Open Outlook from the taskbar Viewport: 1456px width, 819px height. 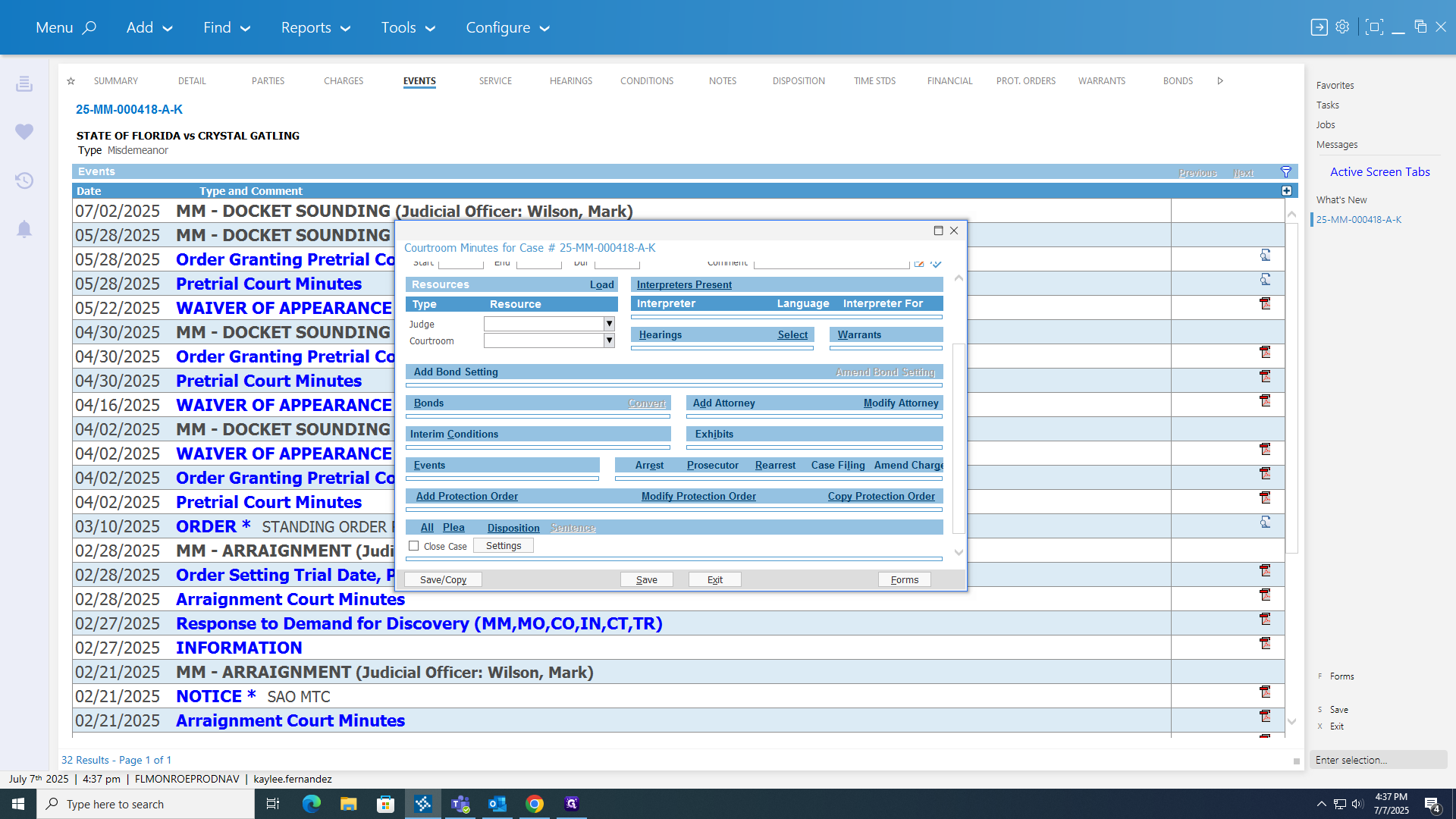click(x=497, y=804)
